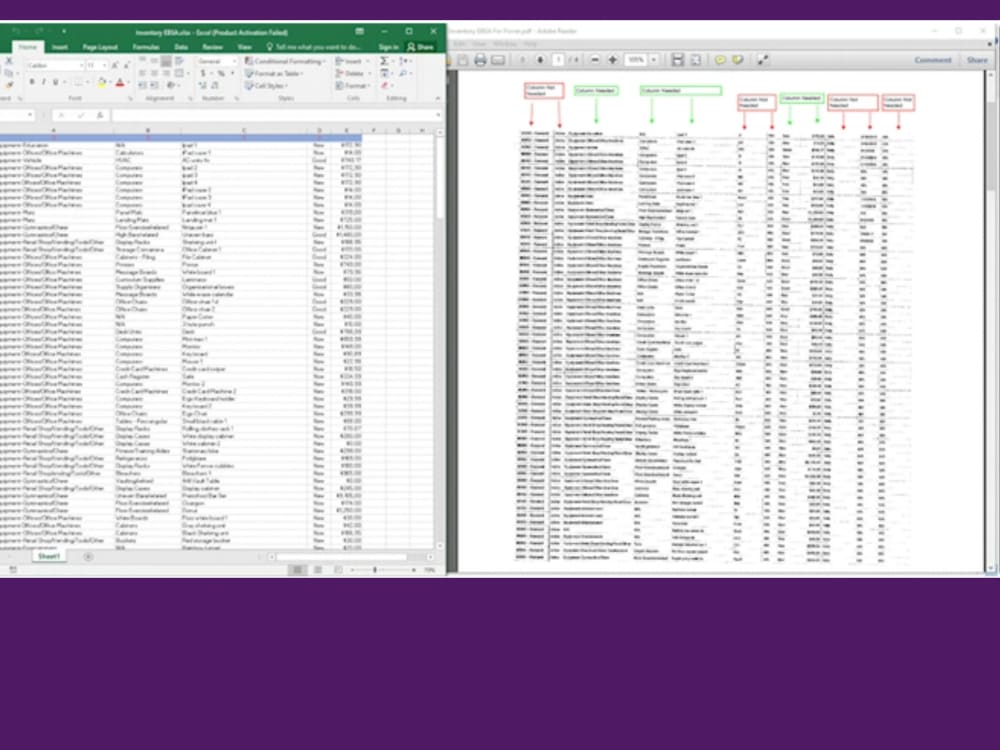Apply the yellow Fill Color bucket
Screen dimensions: 1000x750
(101, 83)
